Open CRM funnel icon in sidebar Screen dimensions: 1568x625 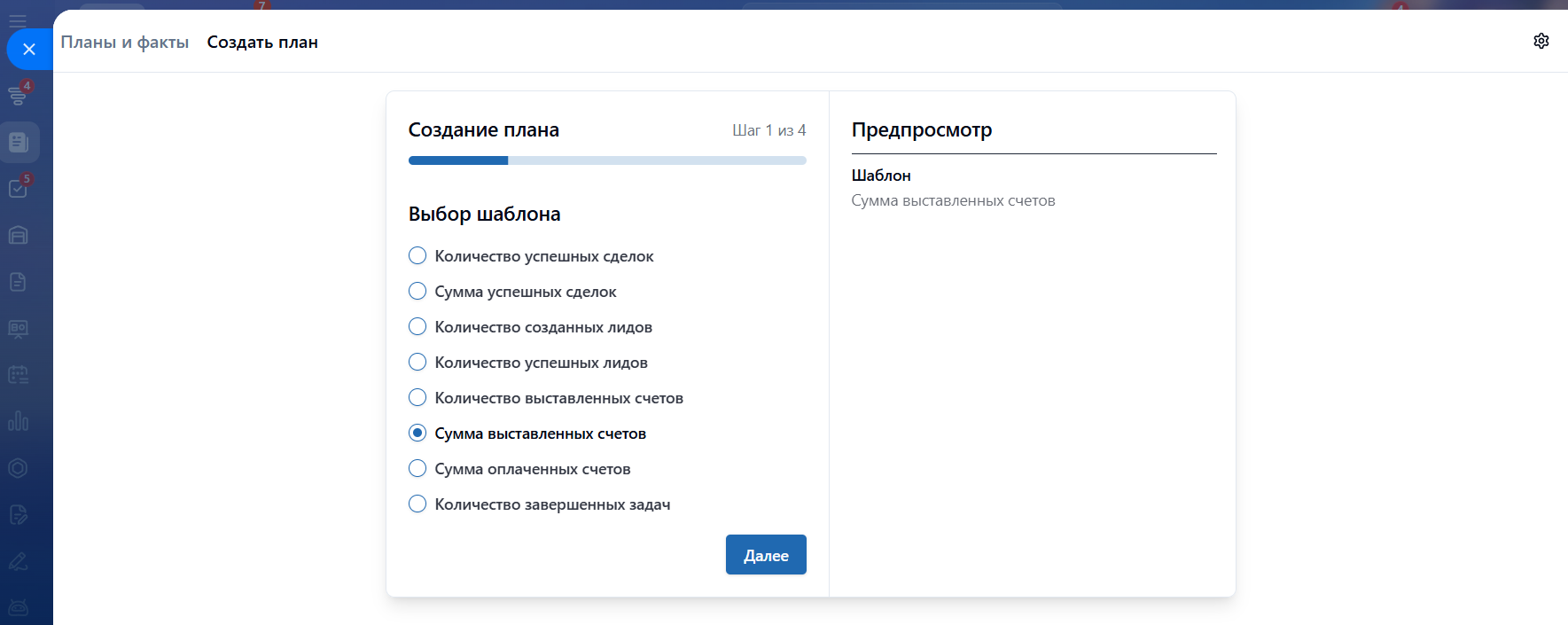[18, 94]
